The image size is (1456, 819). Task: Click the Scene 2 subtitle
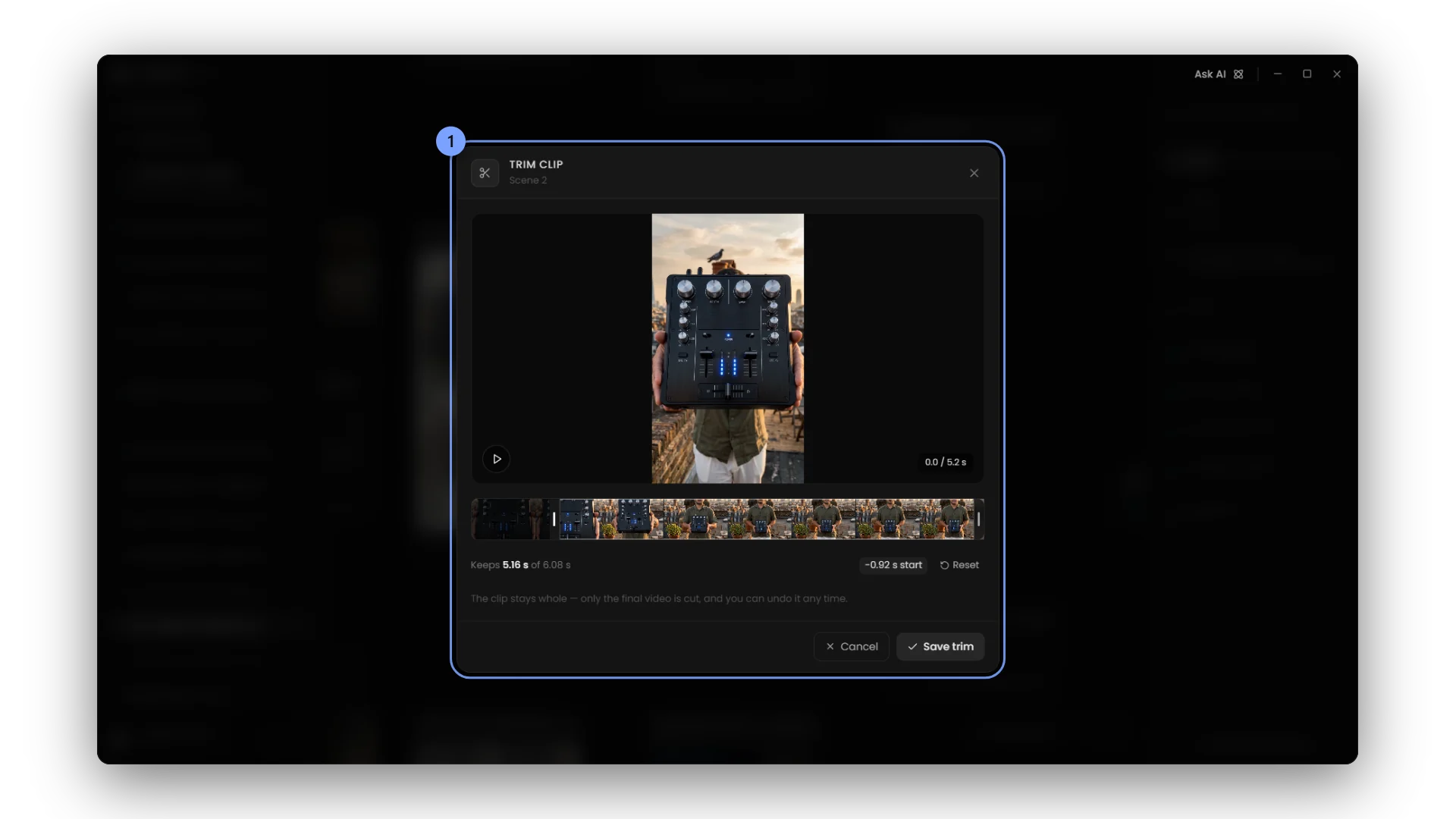tap(528, 180)
